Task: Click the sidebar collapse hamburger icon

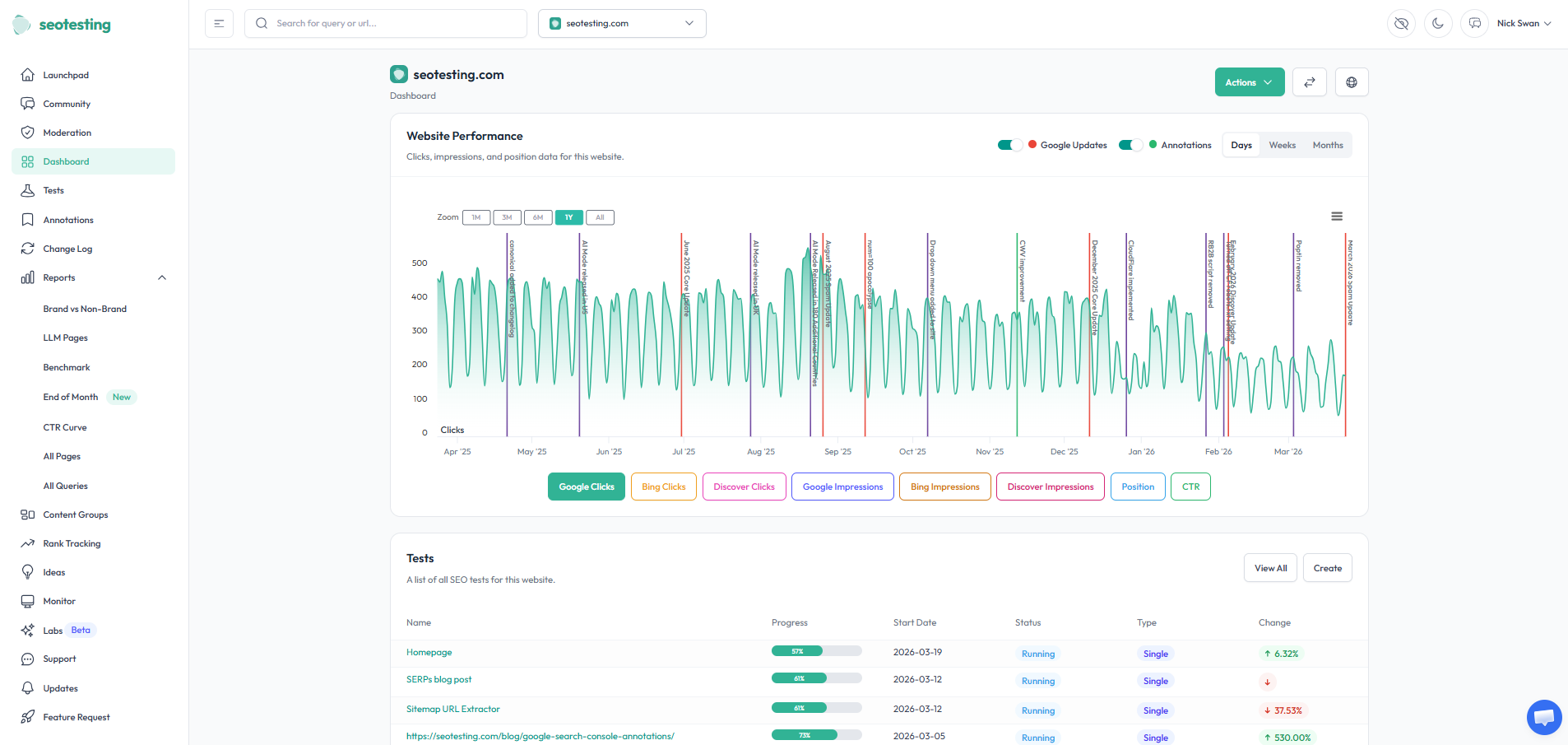Action: tap(219, 24)
